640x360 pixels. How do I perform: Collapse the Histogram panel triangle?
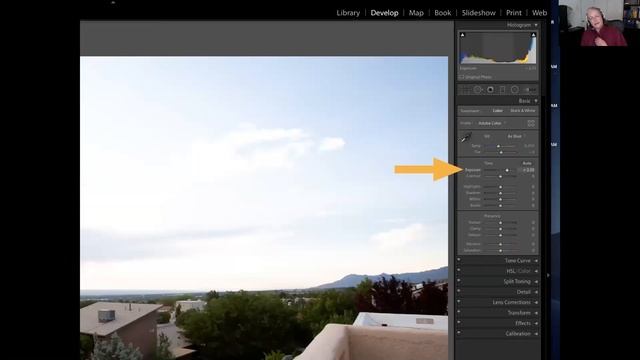click(x=536, y=25)
